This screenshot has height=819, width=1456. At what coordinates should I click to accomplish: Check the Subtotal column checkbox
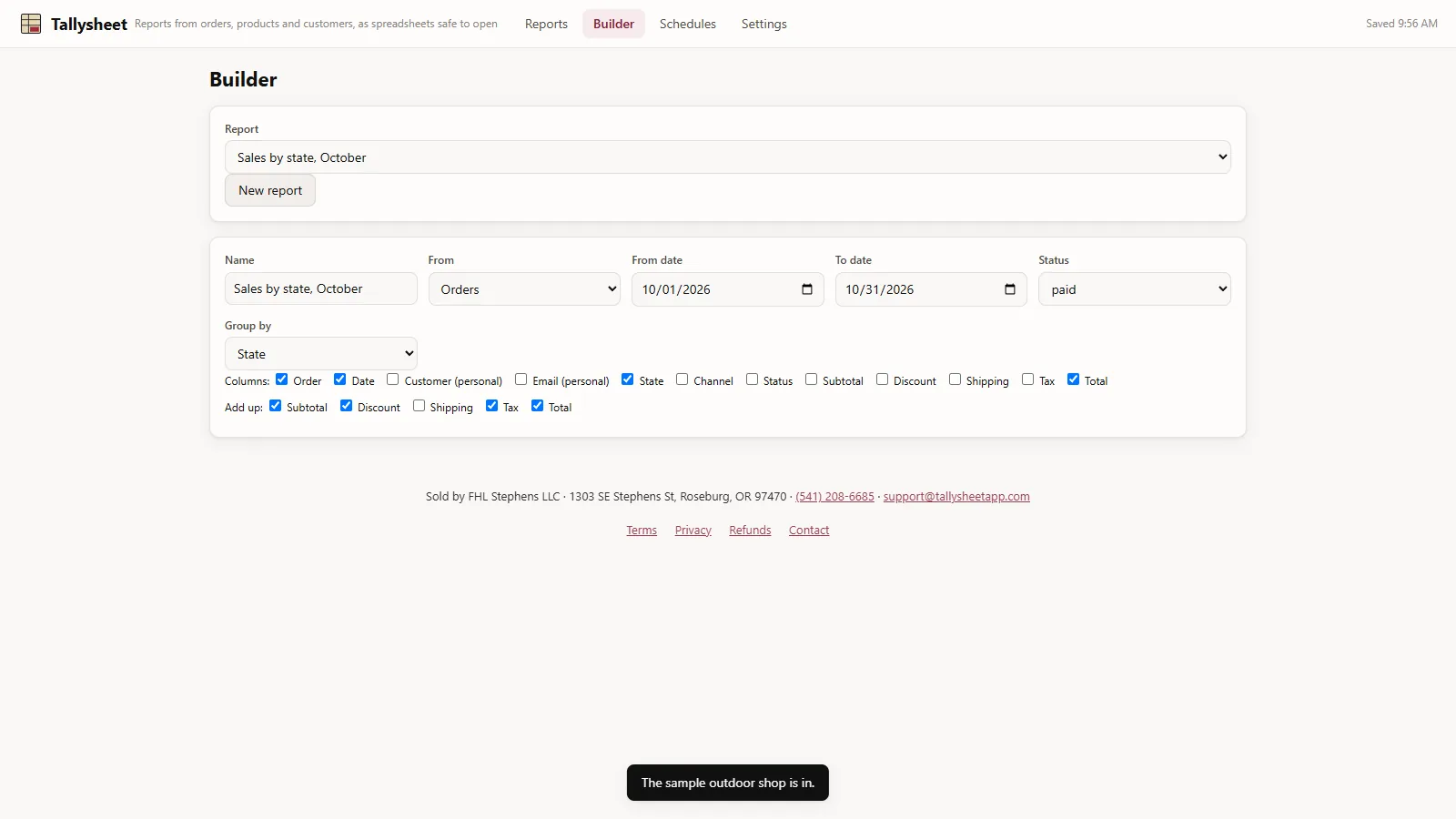(812, 379)
